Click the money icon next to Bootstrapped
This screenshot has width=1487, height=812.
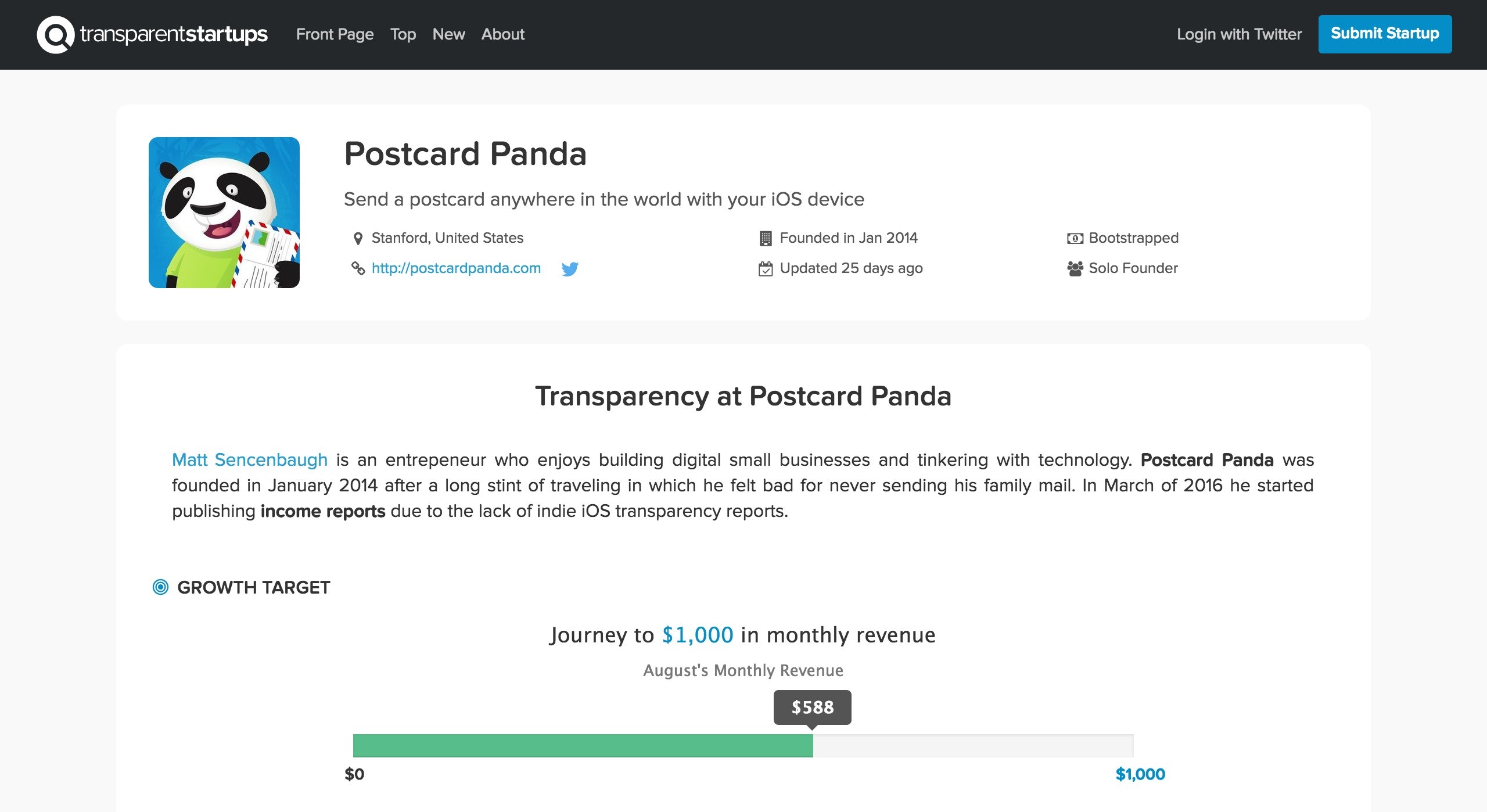click(x=1075, y=238)
